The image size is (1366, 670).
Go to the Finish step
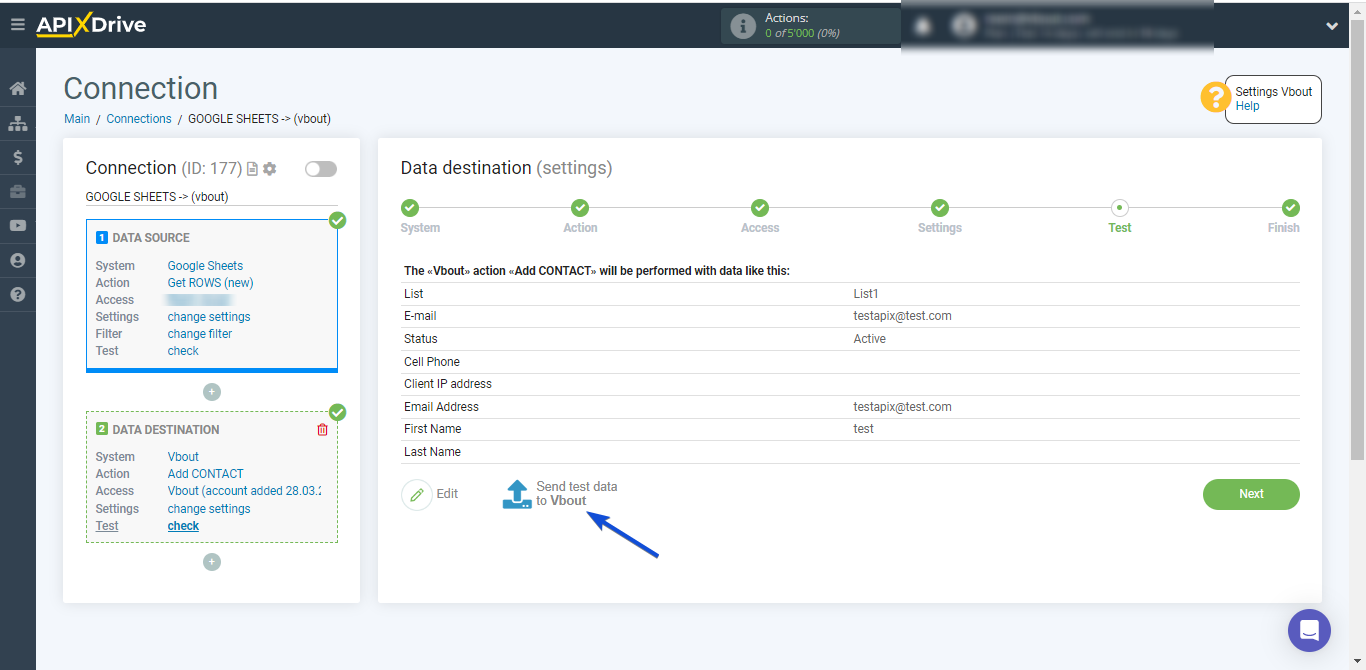pos(1291,208)
